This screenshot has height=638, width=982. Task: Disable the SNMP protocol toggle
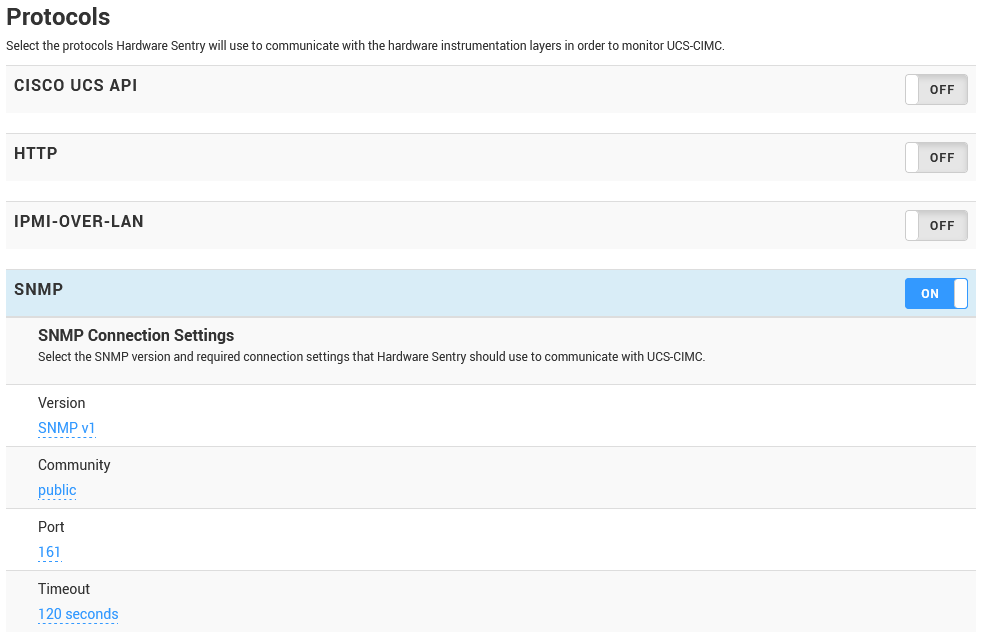(936, 293)
